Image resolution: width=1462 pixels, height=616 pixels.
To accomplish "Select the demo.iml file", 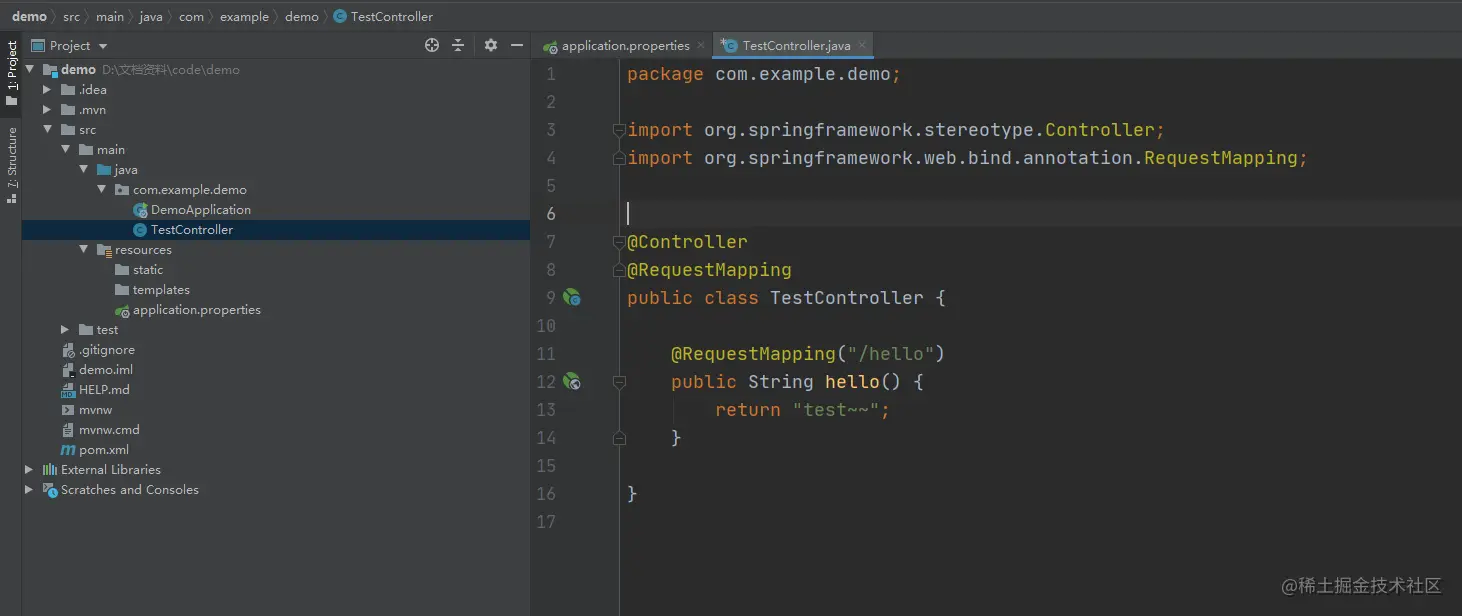I will coord(105,370).
